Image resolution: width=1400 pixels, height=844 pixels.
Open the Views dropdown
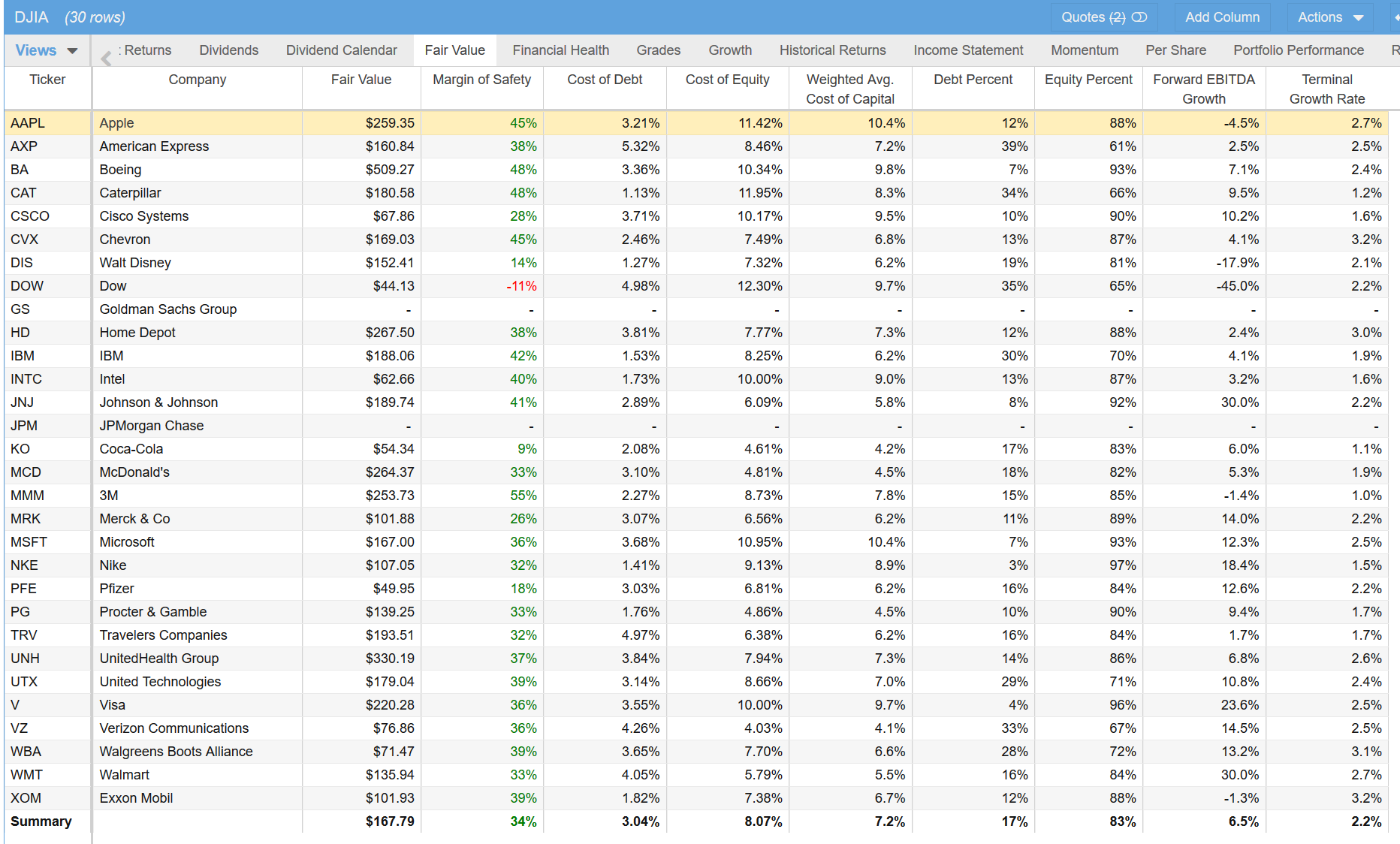47,50
